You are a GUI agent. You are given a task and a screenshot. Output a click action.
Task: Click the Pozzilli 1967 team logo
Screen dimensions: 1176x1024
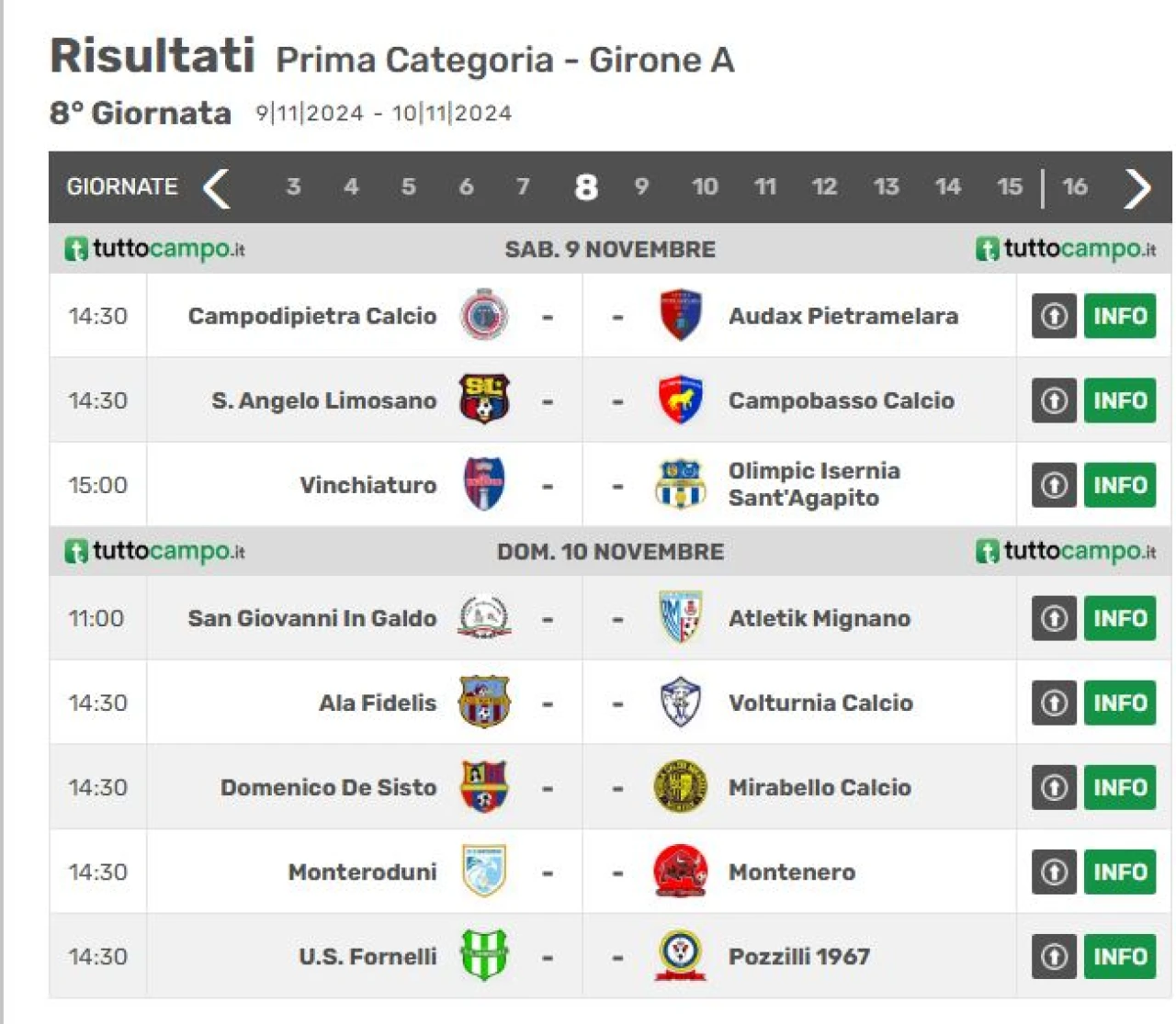[x=680, y=955]
